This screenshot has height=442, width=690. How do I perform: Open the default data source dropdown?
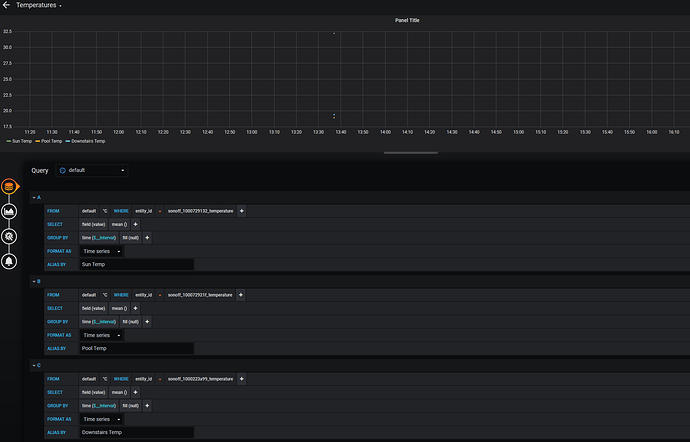[x=92, y=170]
